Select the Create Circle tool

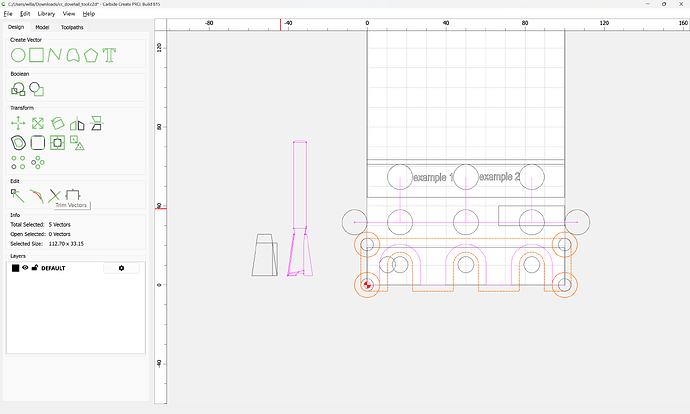[18, 55]
